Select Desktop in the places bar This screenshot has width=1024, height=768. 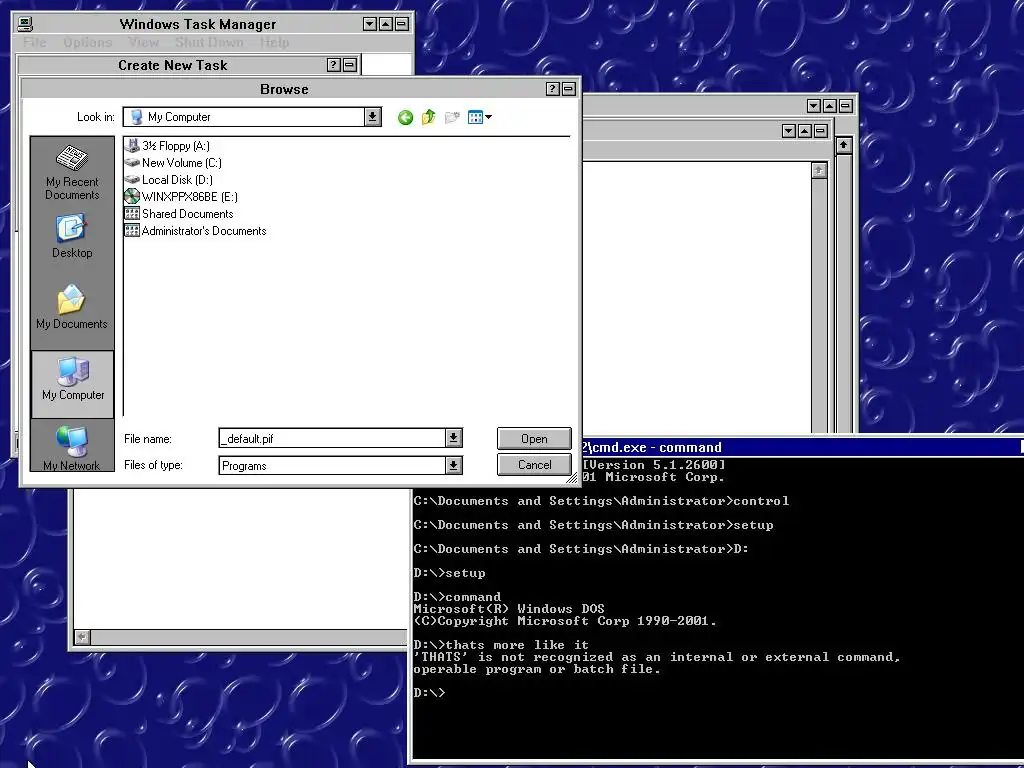point(72,236)
